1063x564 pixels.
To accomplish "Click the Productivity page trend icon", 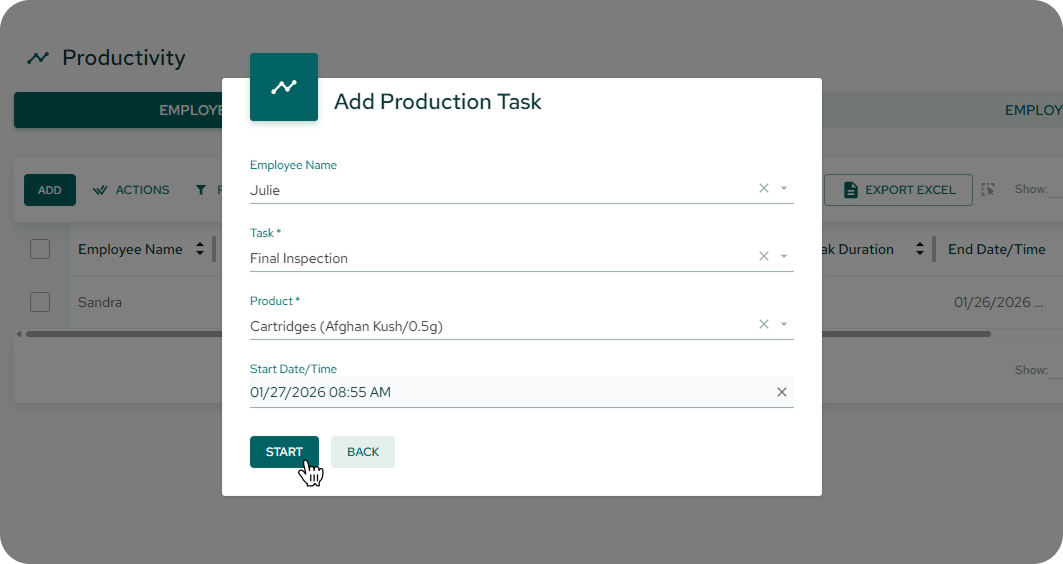I will click(38, 58).
